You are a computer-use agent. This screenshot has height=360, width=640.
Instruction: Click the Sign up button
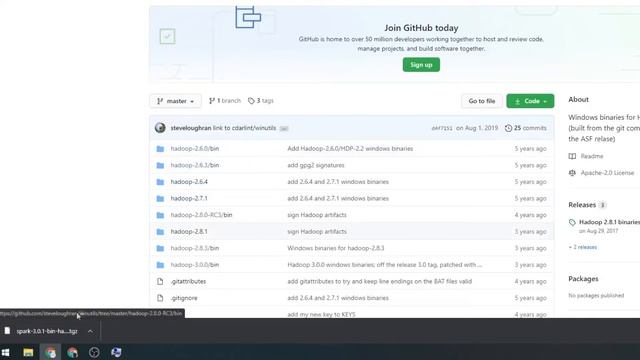(421, 64)
